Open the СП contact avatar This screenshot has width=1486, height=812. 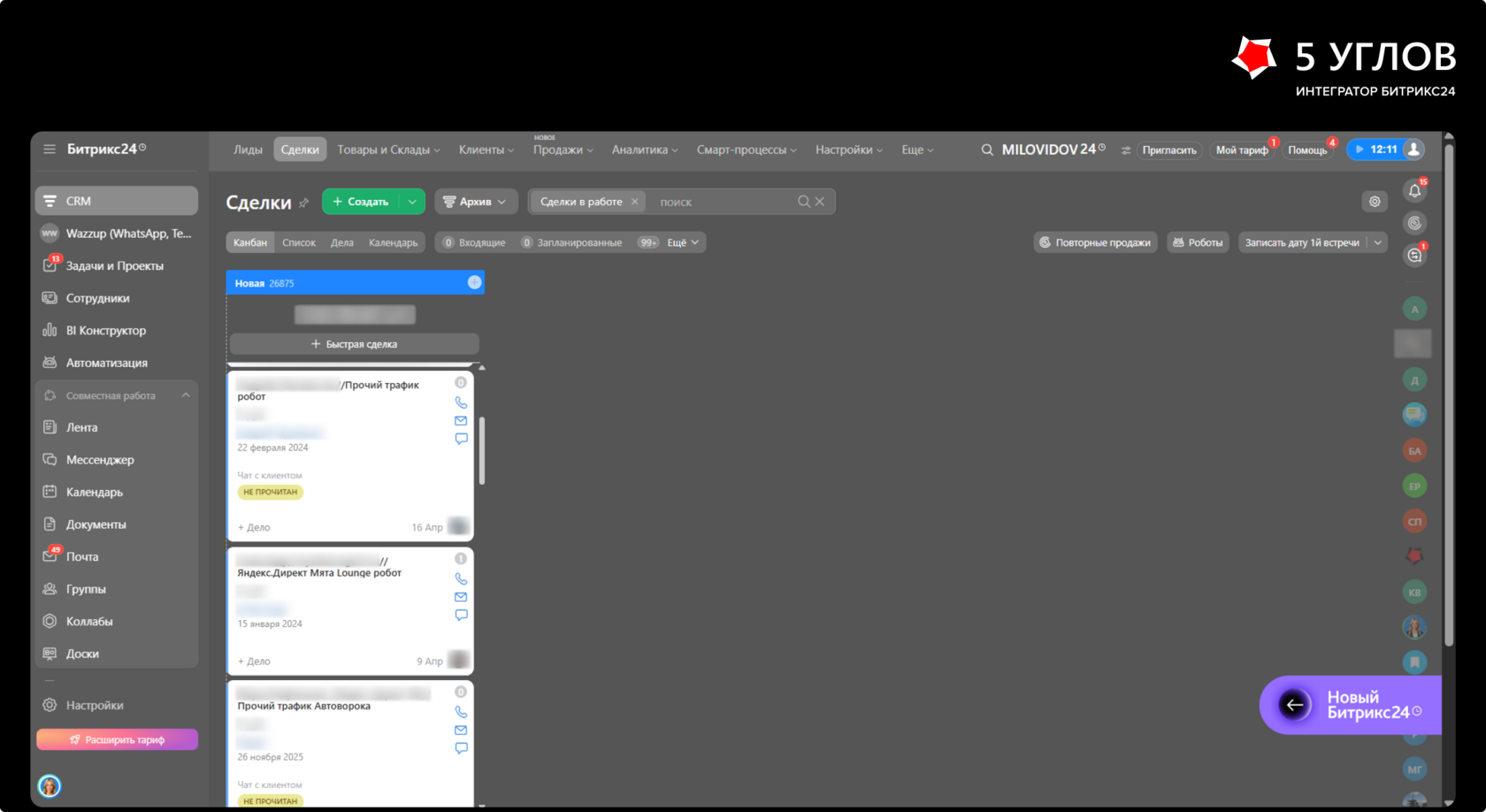1415,522
